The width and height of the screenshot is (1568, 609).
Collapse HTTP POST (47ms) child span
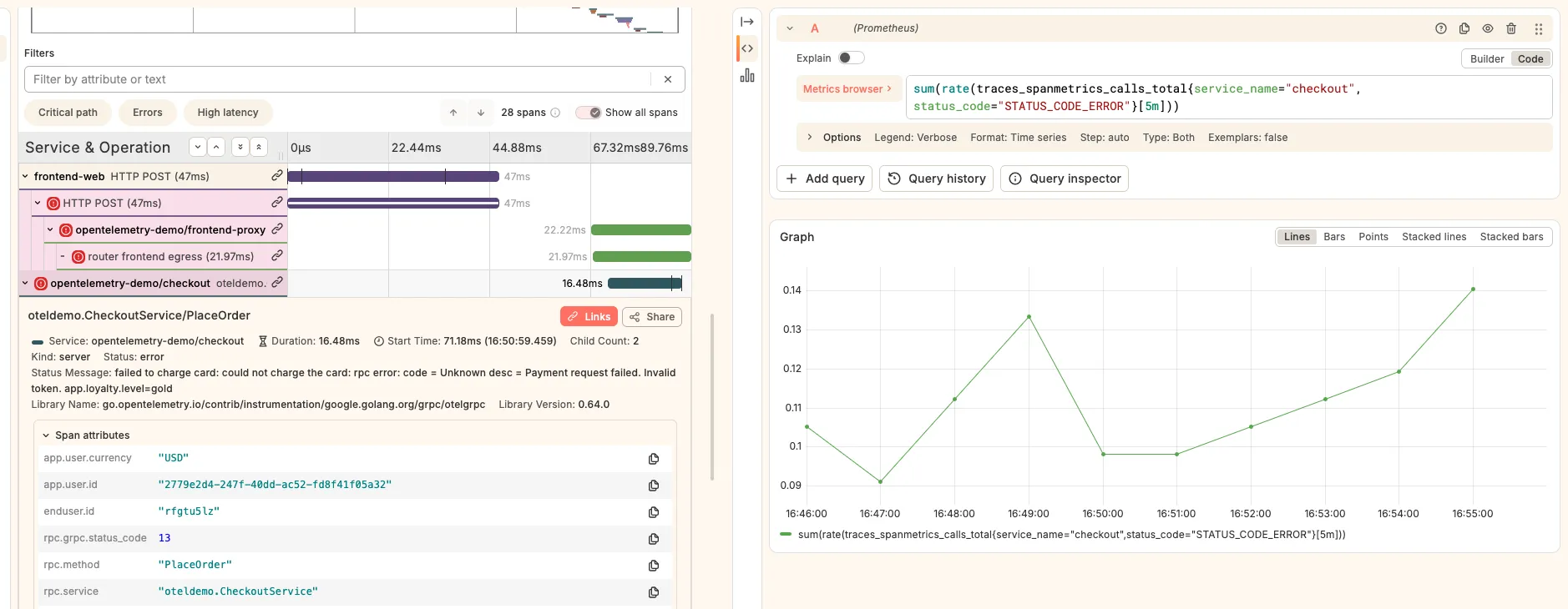[38, 203]
